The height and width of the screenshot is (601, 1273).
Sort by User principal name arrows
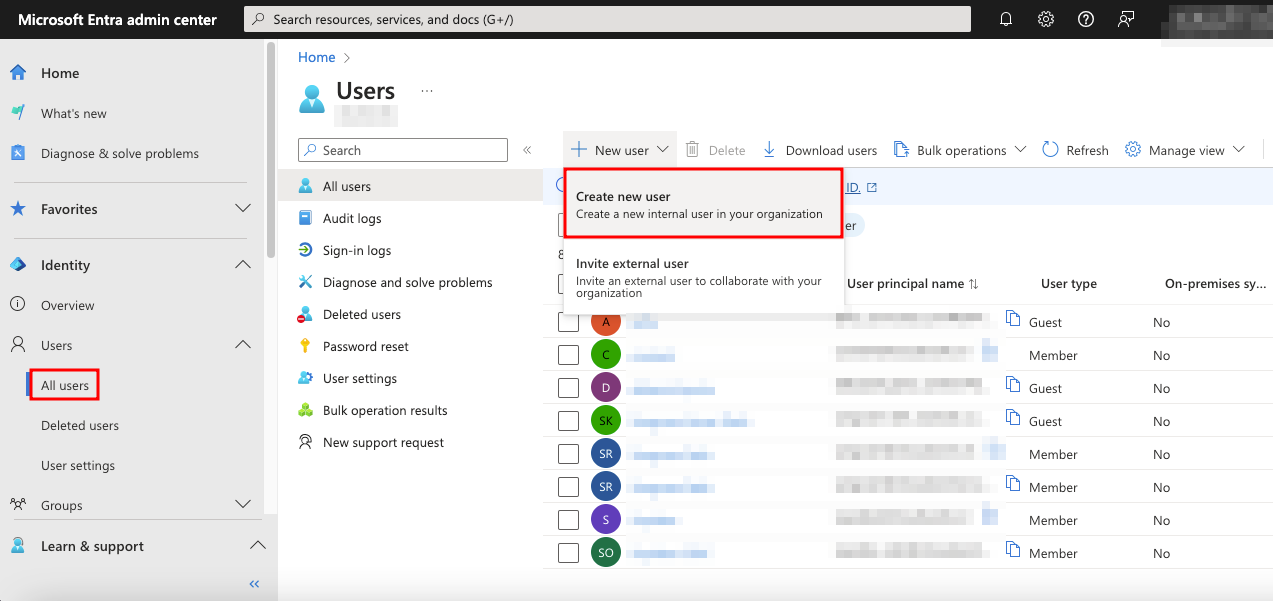974,284
